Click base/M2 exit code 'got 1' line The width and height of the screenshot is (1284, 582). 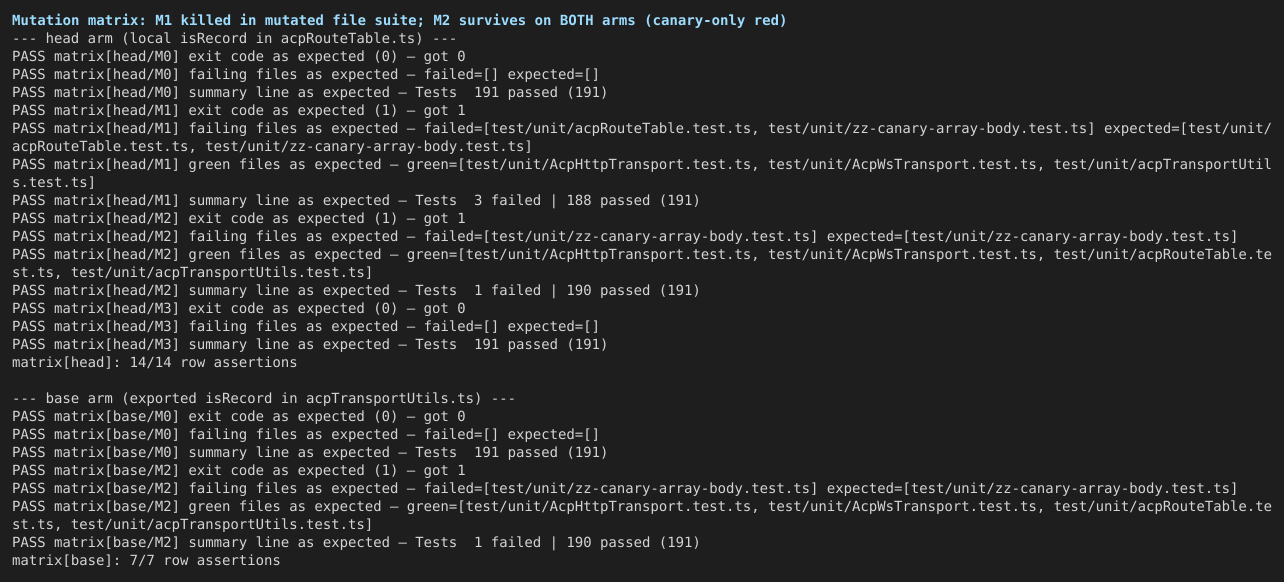click(x=239, y=471)
